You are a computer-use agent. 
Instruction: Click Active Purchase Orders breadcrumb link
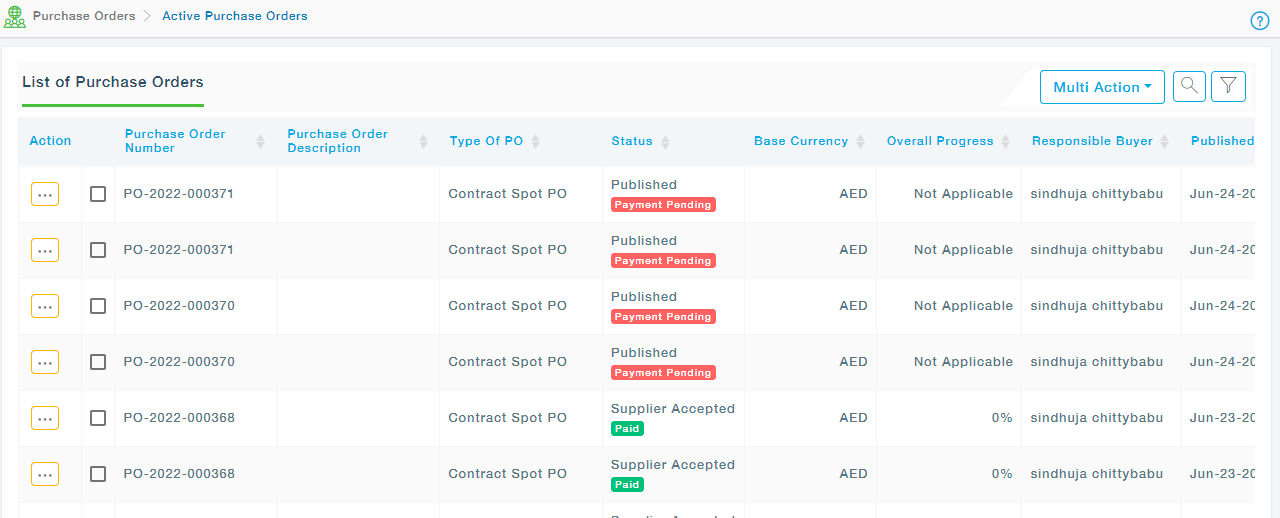235,16
